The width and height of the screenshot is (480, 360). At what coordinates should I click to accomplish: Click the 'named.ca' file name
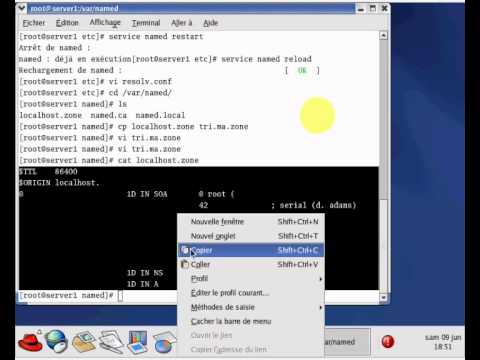109,115
